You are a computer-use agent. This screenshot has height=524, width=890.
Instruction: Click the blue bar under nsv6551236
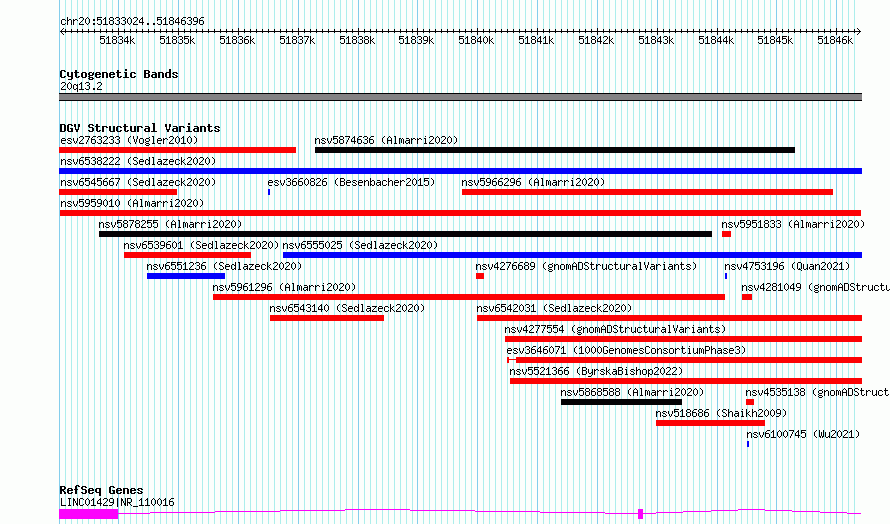(x=186, y=276)
